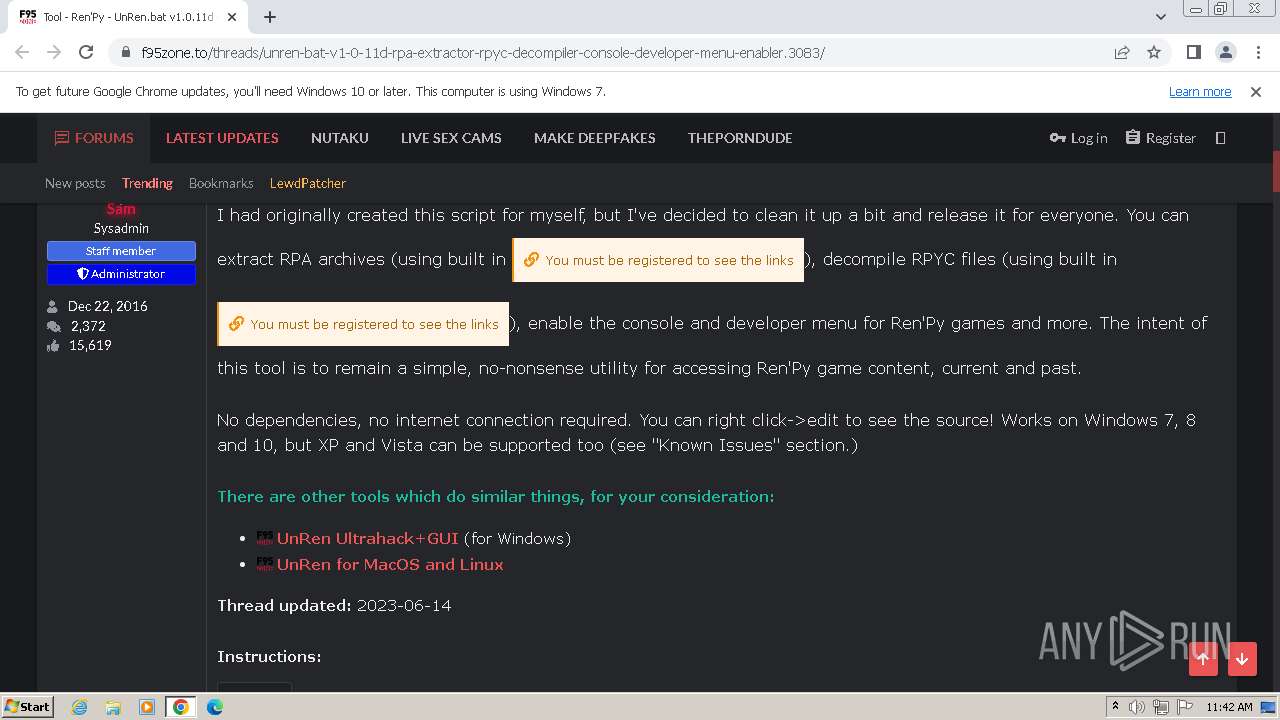Screen dimensions: 1280x720
Task: Go back with the browser back arrow
Action: pyautogui.click(x=22, y=52)
